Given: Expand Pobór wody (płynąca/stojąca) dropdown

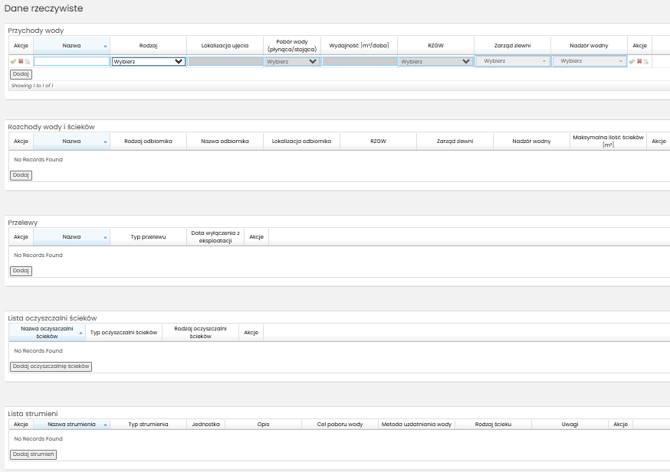Looking at the screenshot, I should click(292, 61).
